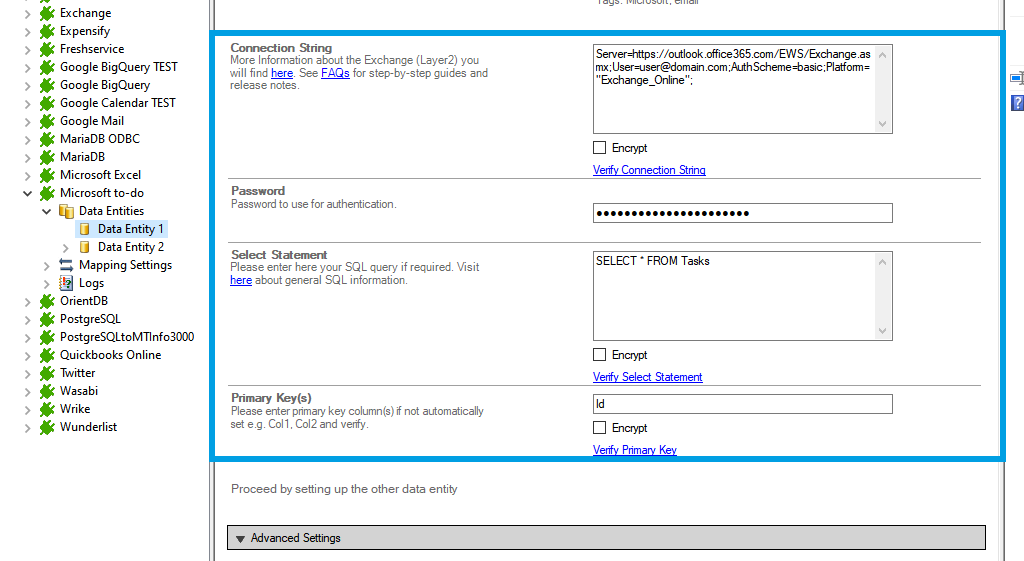The width and height of the screenshot is (1024, 561).
Task: Open the FAQs link
Action: [x=335, y=73]
